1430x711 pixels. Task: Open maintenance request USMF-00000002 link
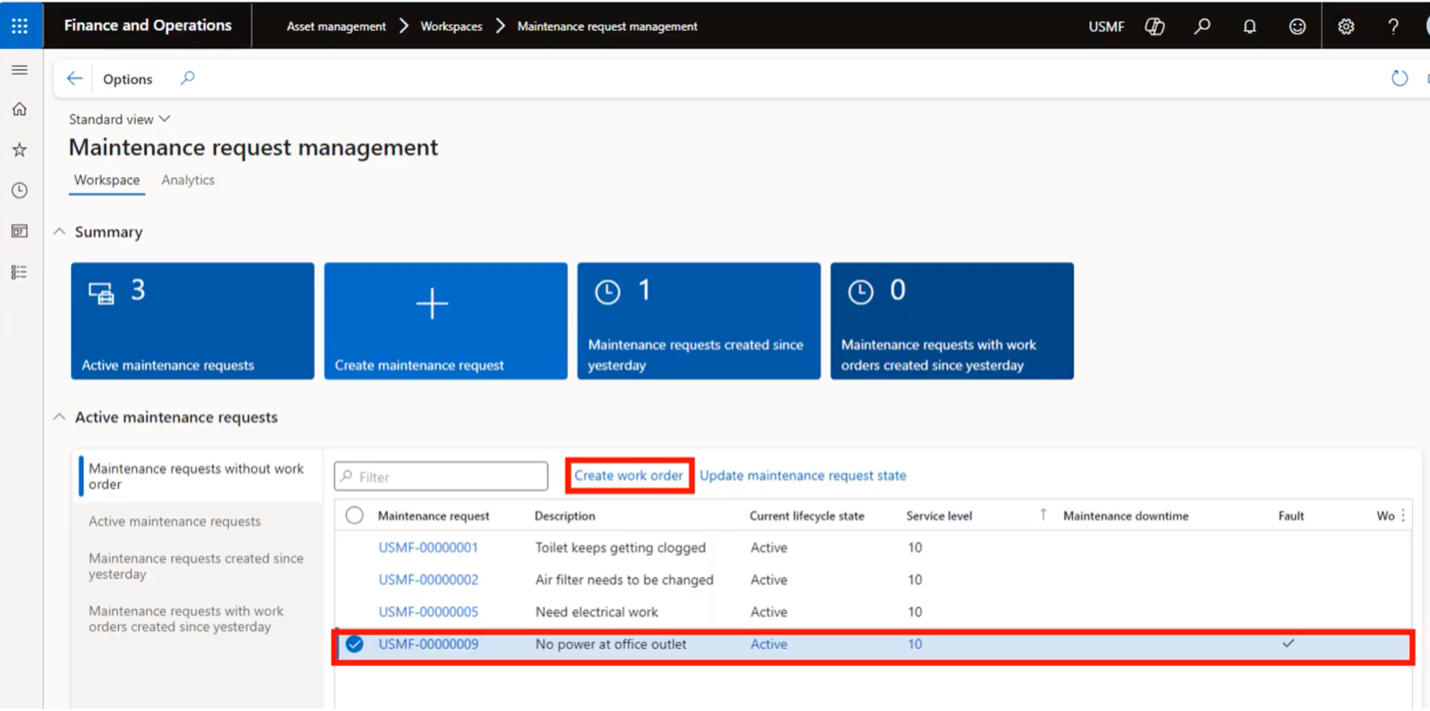[x=428, y=580]
